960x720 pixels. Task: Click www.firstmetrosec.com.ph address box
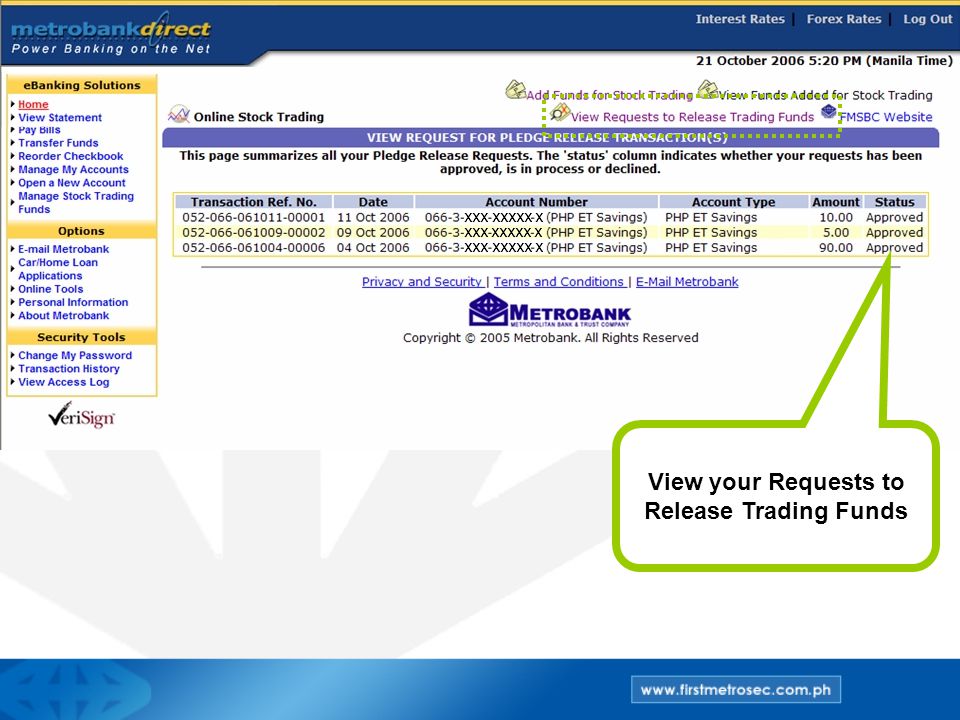(x=736, y=690)
